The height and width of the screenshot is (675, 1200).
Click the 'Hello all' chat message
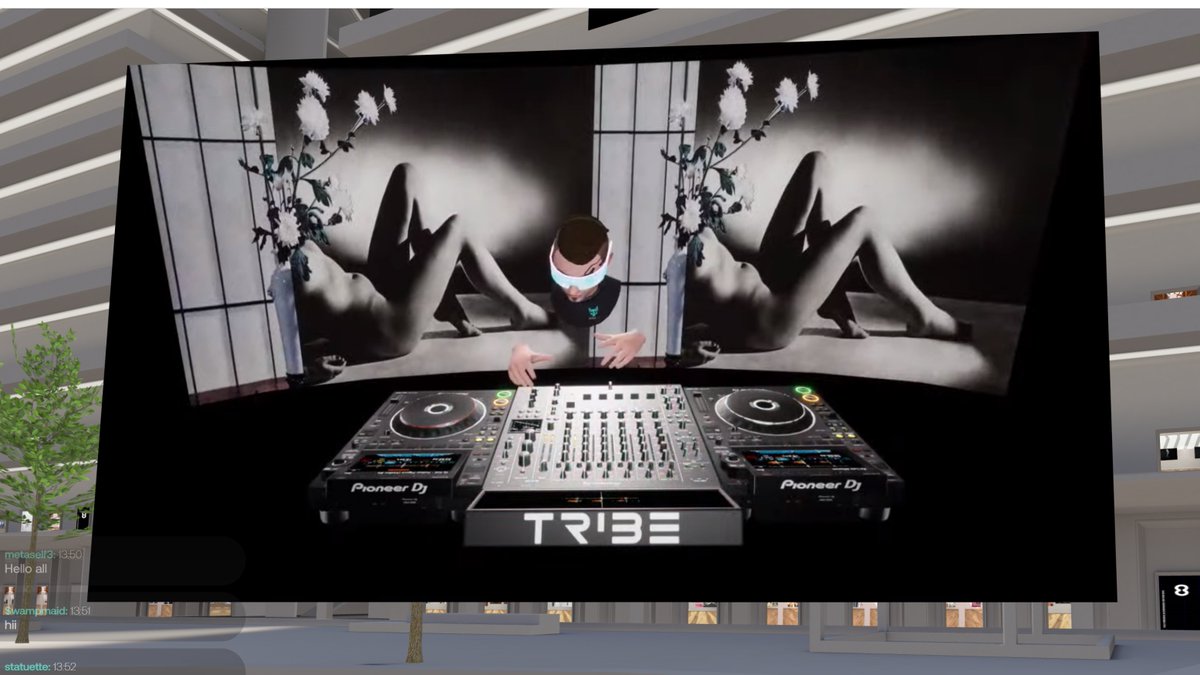26,568
